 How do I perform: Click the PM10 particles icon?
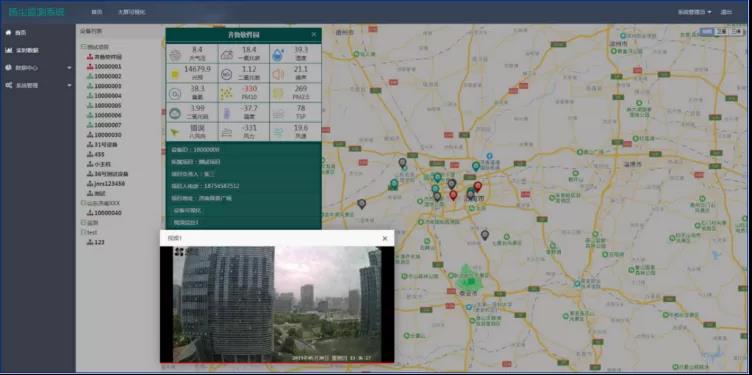click(x=226, y=94)
